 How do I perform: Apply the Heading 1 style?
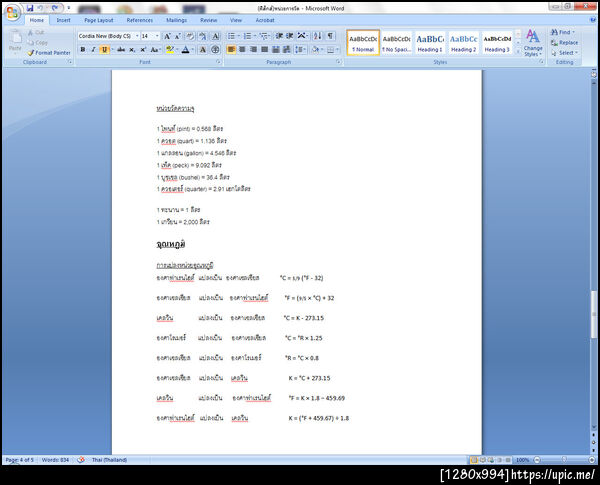pyautogui.click(x=430, y=43)
